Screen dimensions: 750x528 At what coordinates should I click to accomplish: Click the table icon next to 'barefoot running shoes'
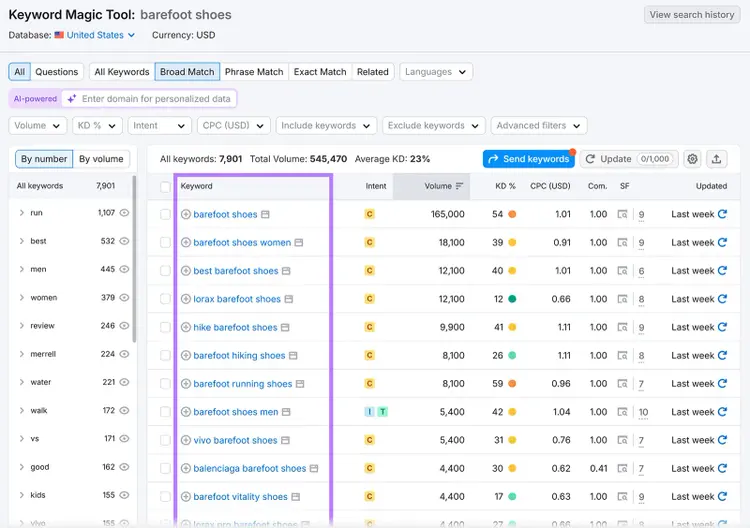(x=300, y=384)
